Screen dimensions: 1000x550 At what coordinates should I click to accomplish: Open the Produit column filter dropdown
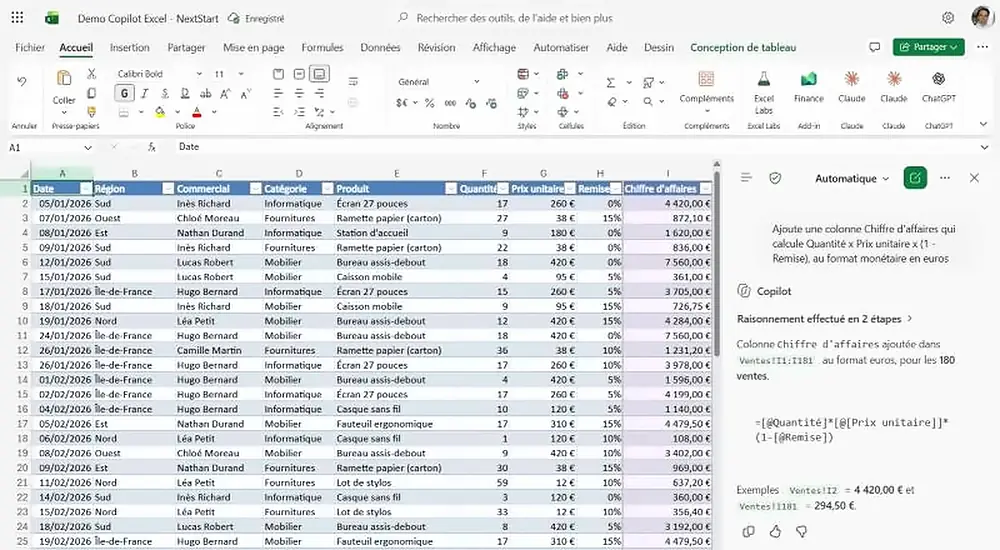(x=450, y=188)
